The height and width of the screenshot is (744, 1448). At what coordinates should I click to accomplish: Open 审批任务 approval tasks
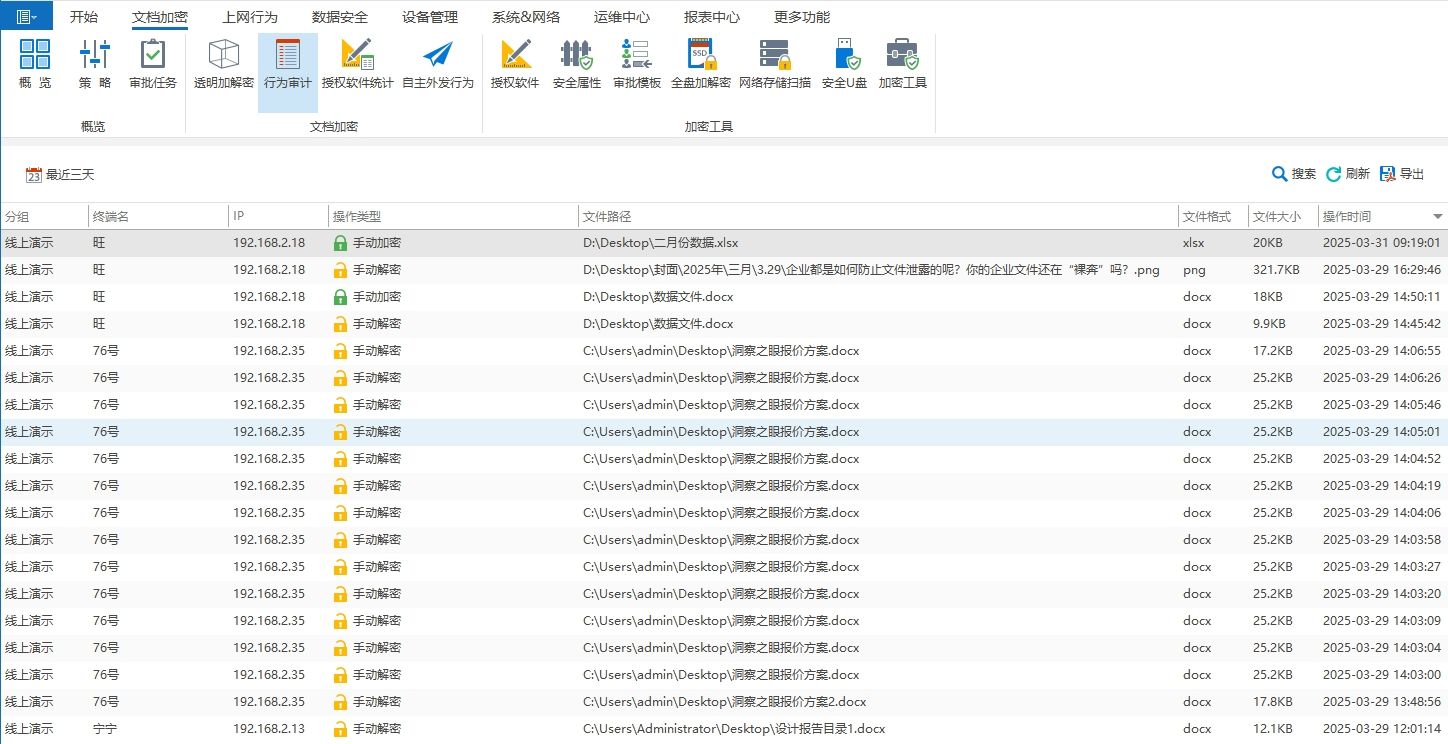152,62
